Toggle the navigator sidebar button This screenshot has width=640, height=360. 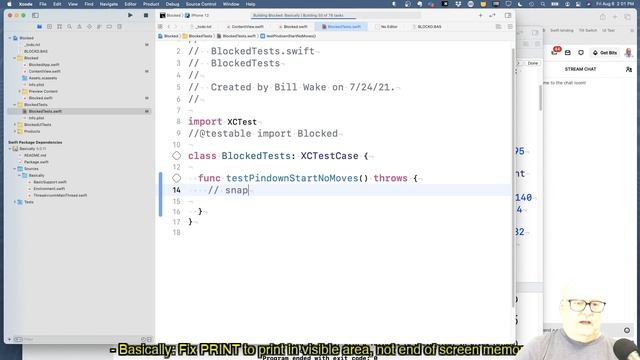[35, 15]
